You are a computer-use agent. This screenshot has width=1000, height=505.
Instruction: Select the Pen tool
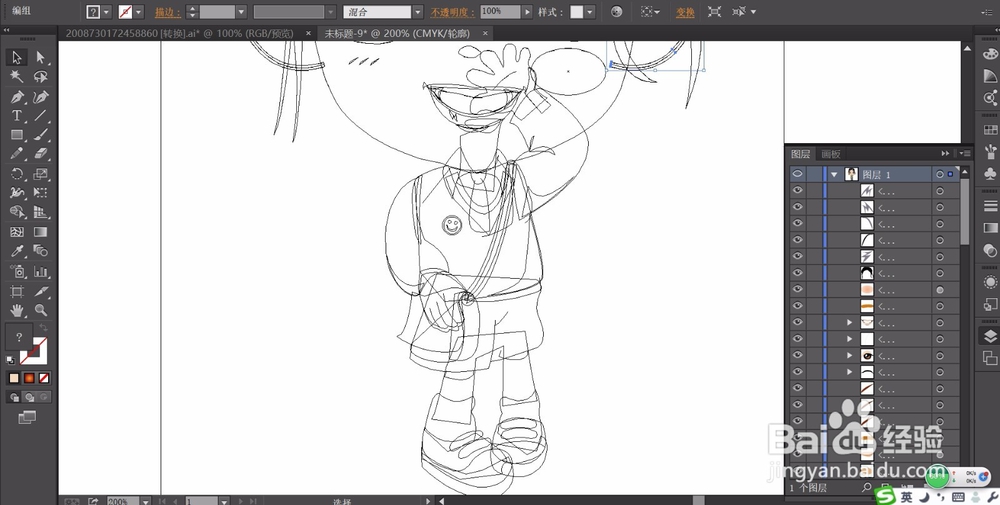point(17,97)
